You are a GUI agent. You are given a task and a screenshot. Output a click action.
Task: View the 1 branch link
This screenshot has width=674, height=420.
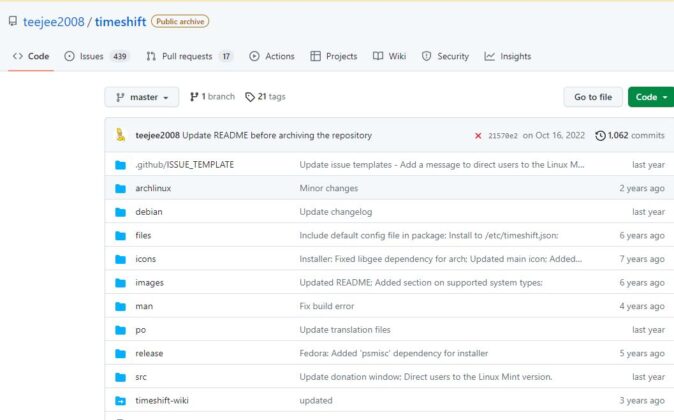coord(212,97)
